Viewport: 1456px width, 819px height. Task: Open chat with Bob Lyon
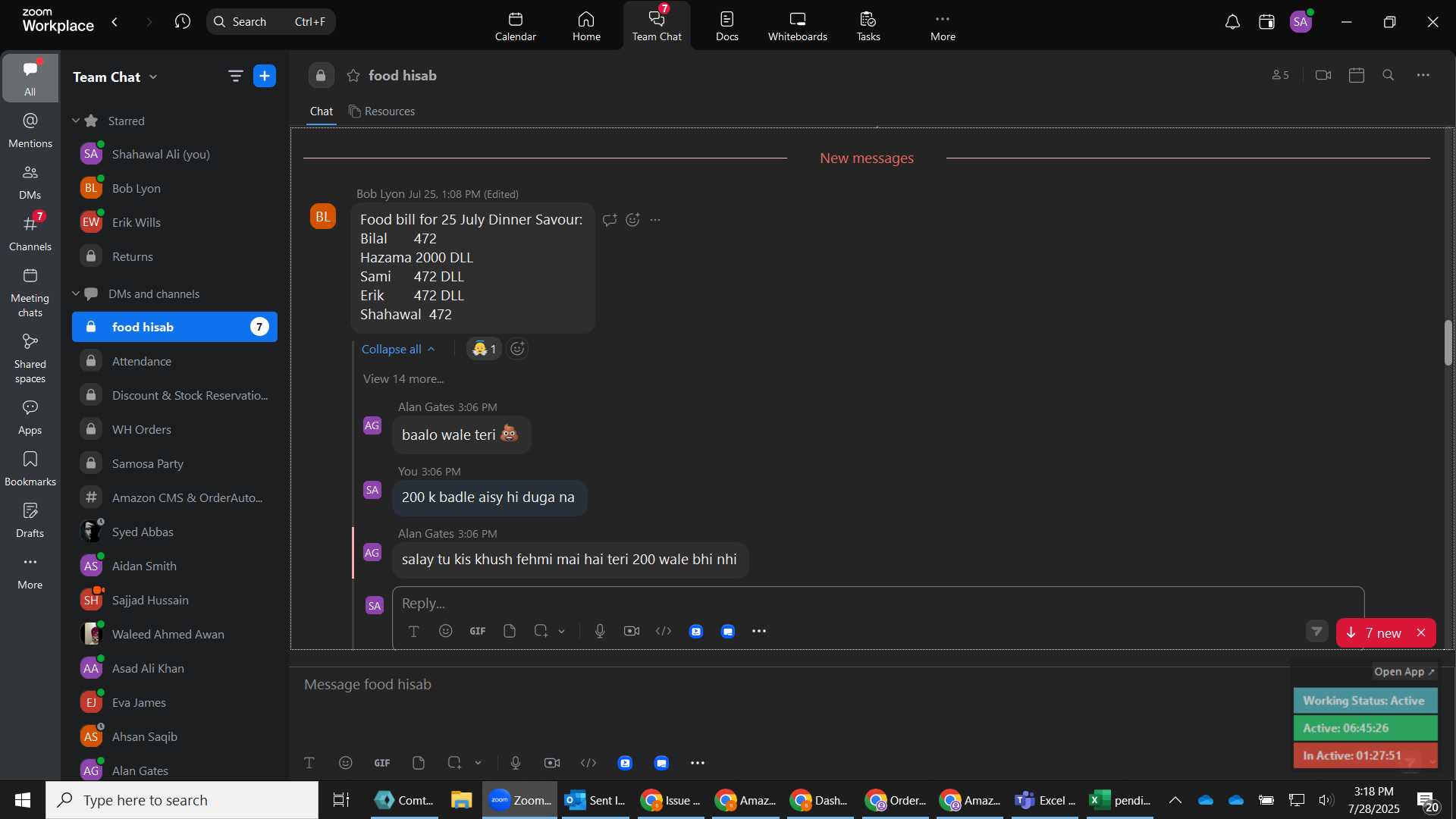click(x=174, y=188)
